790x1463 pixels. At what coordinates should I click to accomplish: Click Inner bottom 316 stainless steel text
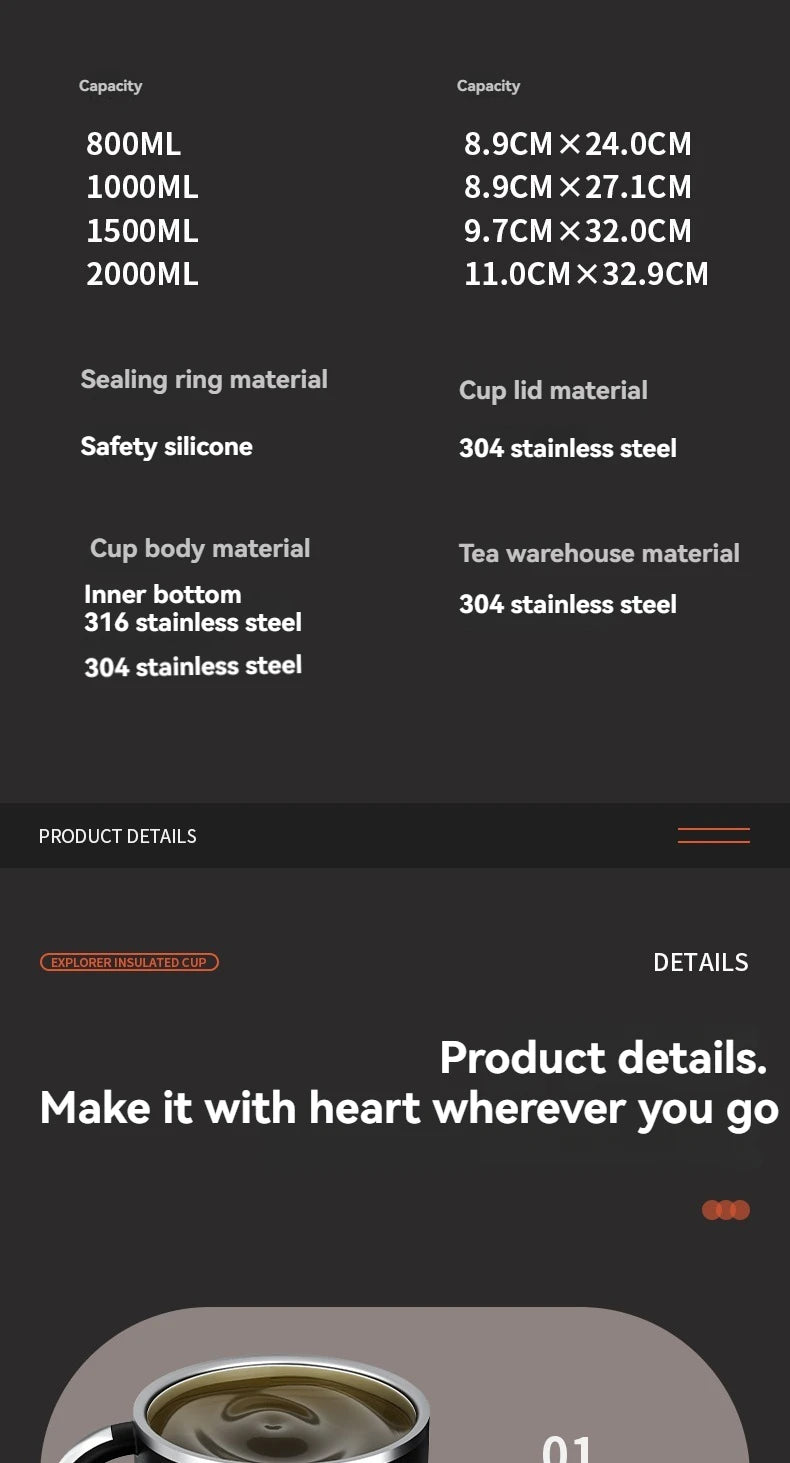[x=192, y=608]
